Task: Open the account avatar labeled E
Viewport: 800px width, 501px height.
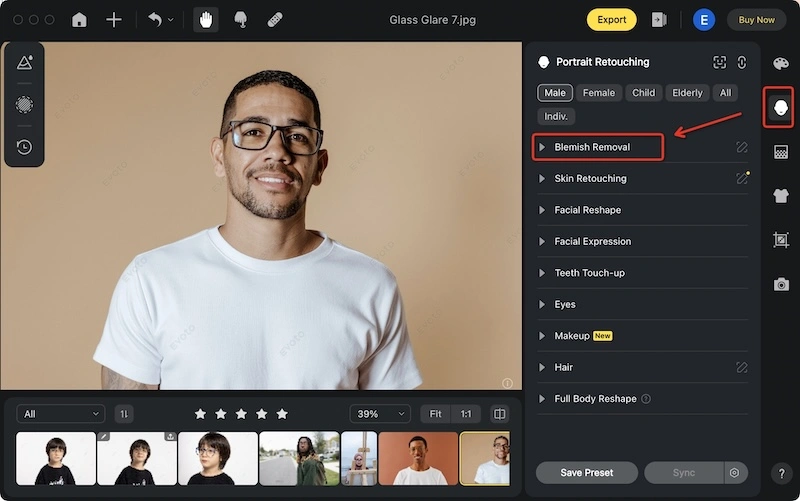Action: click(704, 20)
